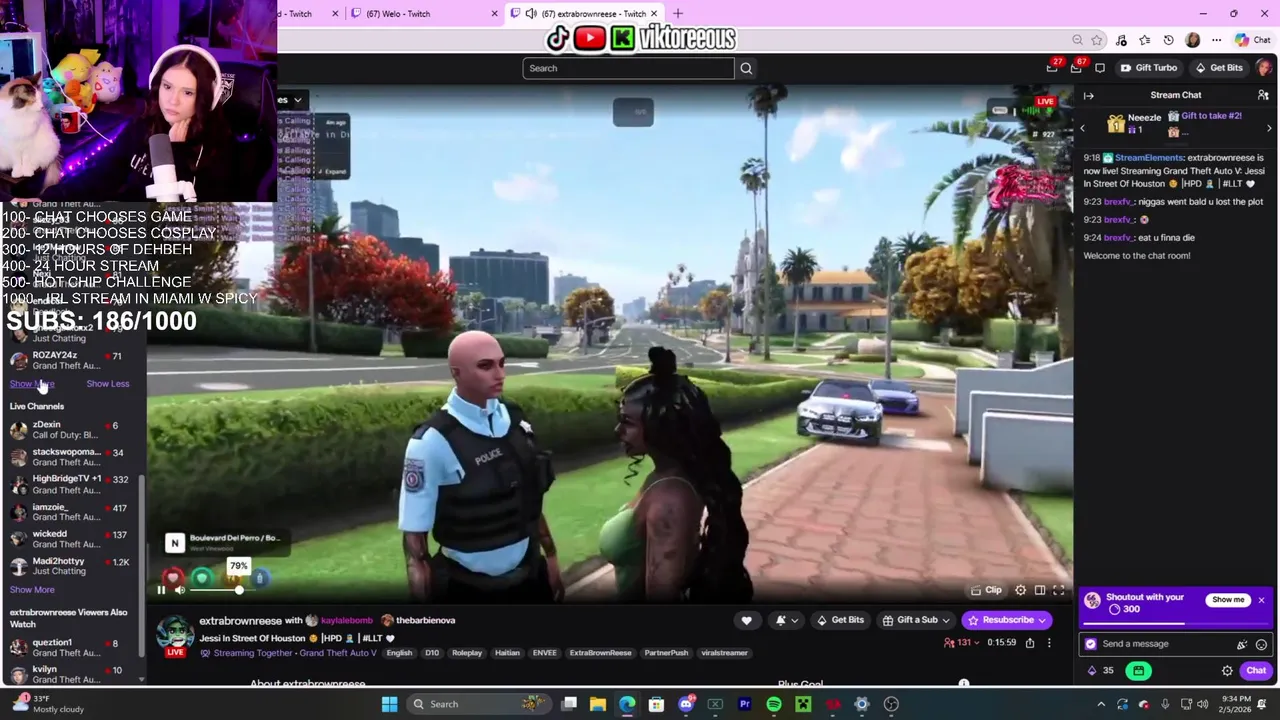Click the follow heart button
The image size is (1280, 720).
(x=746, y=620)
